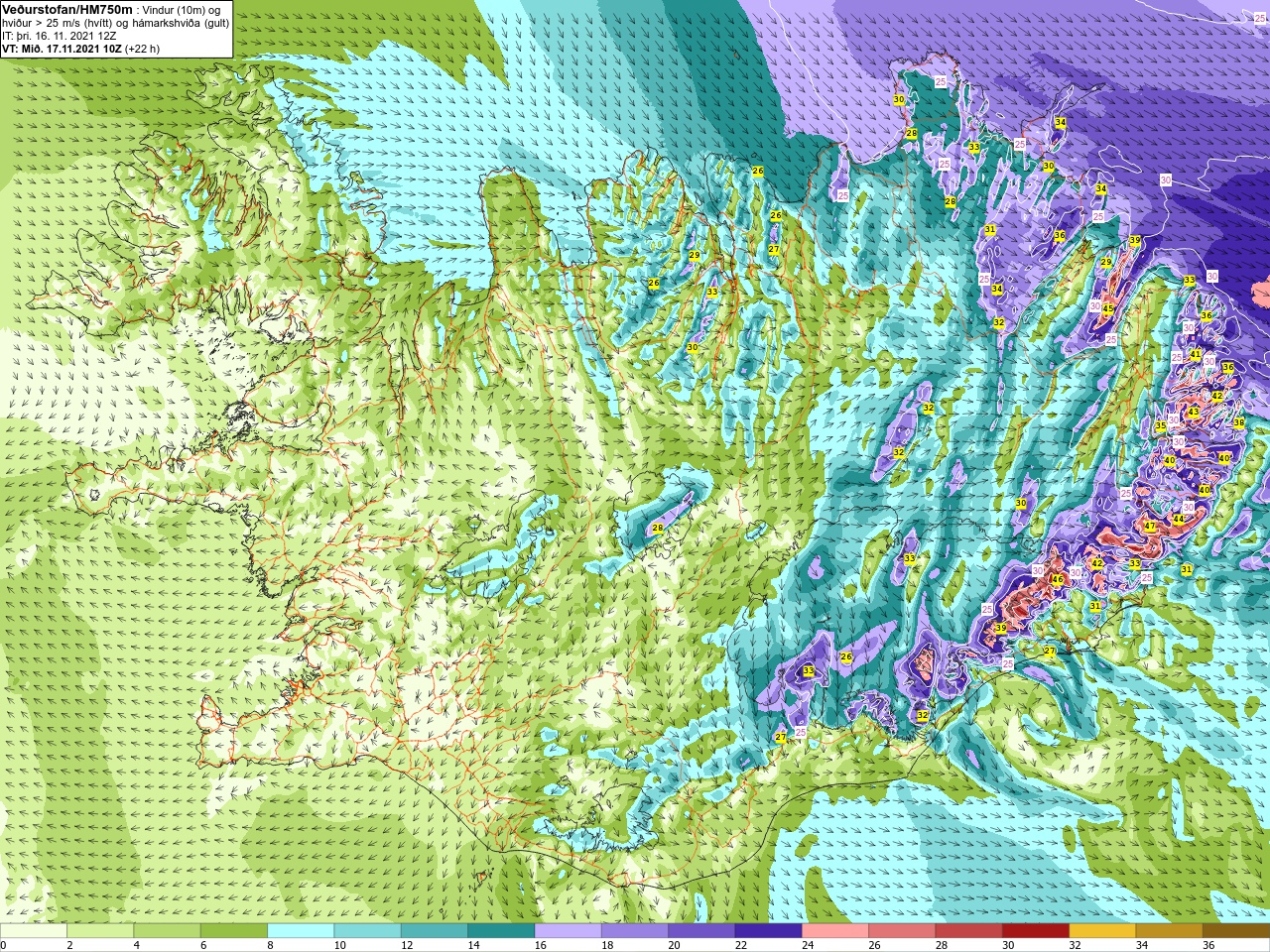Screen dimensions: 1270x952
Task: Click the pale yellow 0–2 legend swatch
Action: point(34,931)
